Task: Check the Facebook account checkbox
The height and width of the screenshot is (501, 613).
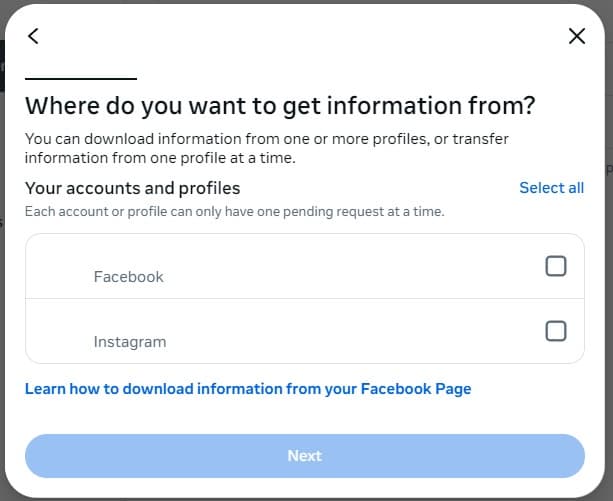Action: click(x=556, y=266)
